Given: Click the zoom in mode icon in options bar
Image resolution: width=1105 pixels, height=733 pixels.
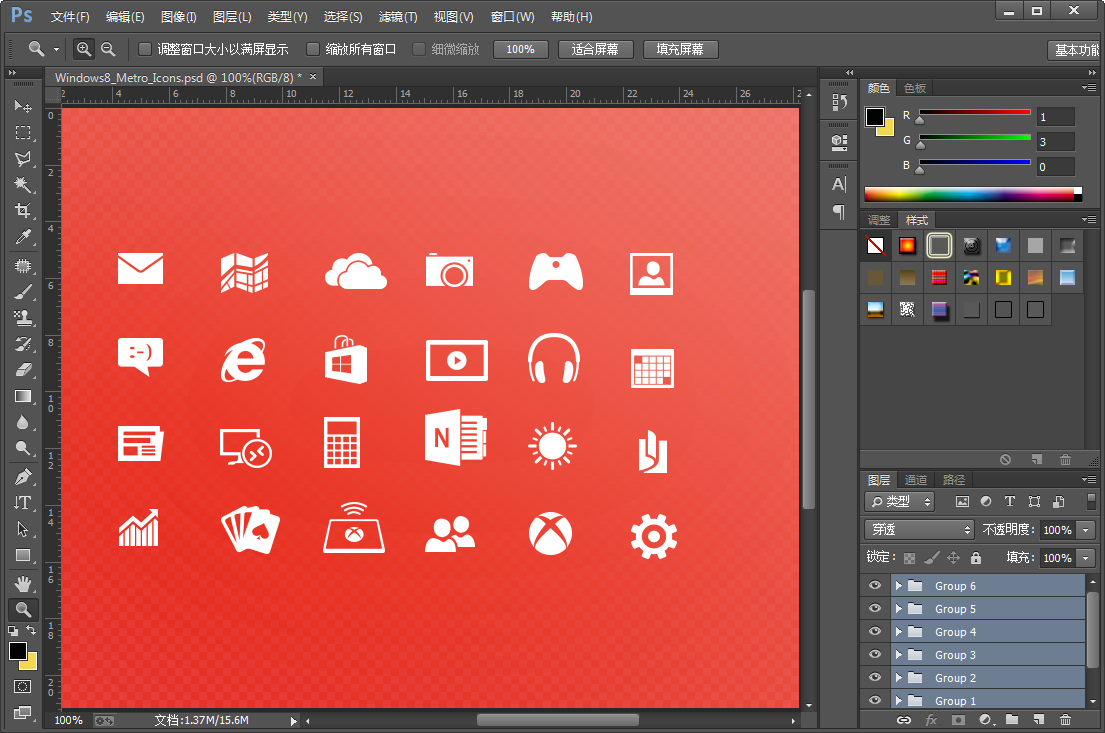Looking at the screenshot, I should click(x=84, y=49).
